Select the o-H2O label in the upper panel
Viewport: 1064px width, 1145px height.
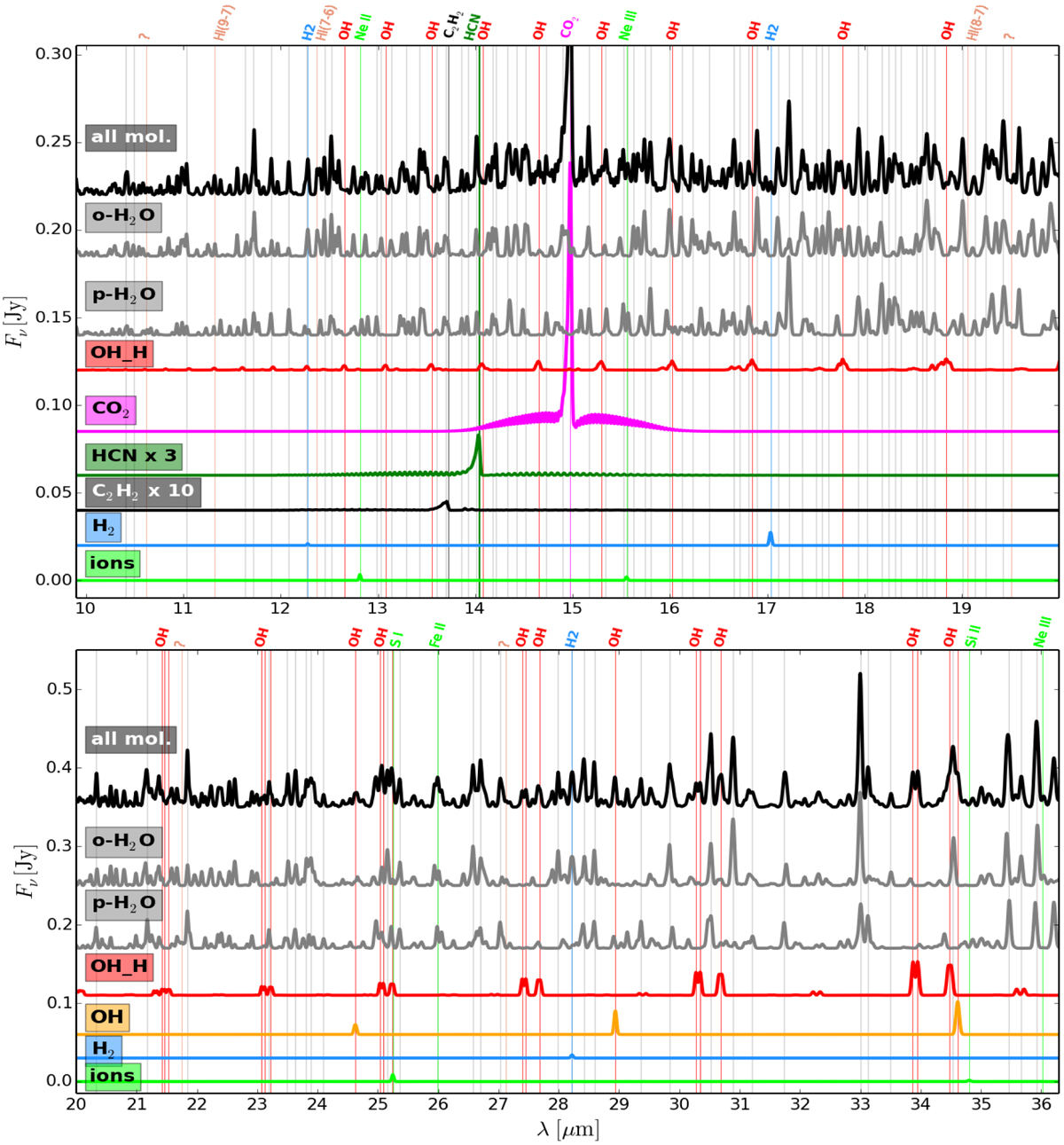click(123, 216)
